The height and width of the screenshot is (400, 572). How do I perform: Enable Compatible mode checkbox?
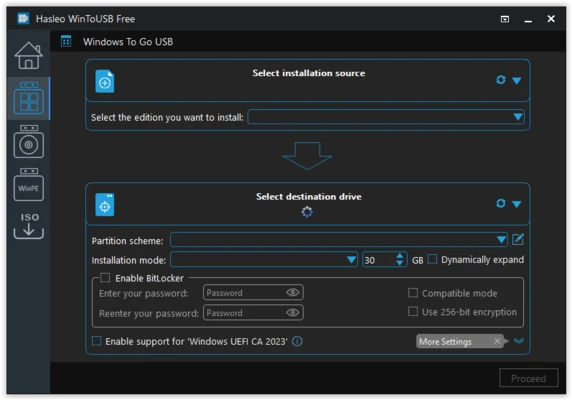click(413, 293)
